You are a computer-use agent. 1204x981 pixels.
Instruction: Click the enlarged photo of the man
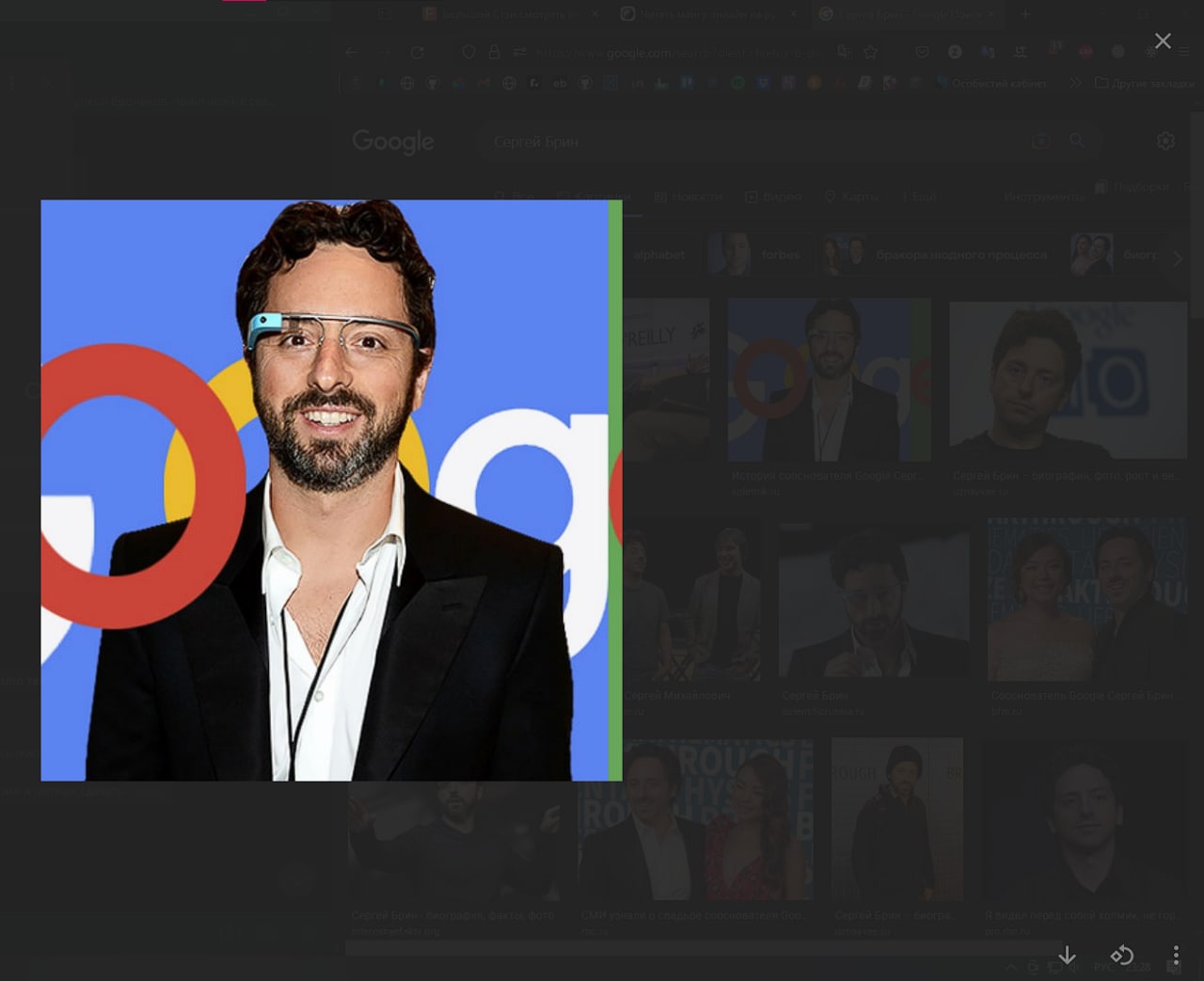(331, 490)
